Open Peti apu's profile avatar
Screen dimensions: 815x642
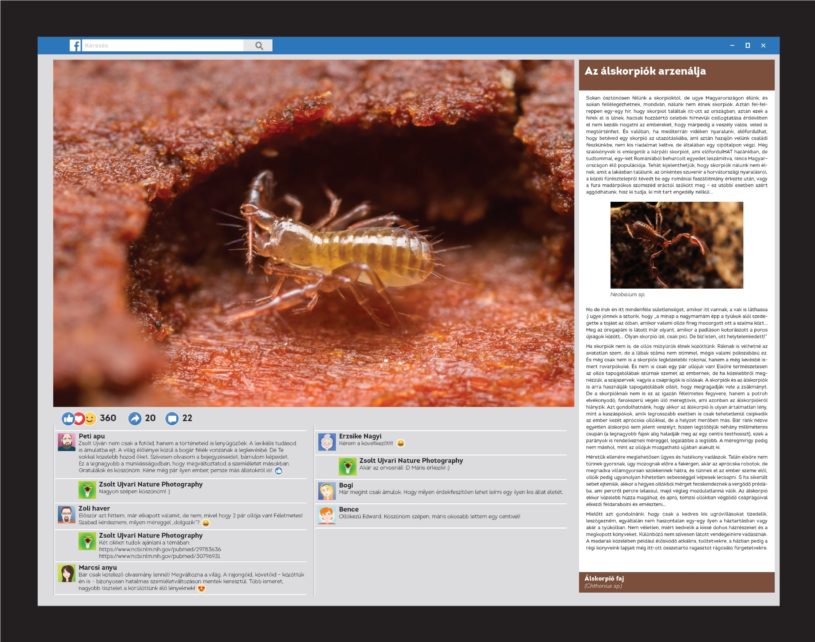pyautogui.click(x=66, y=443)
